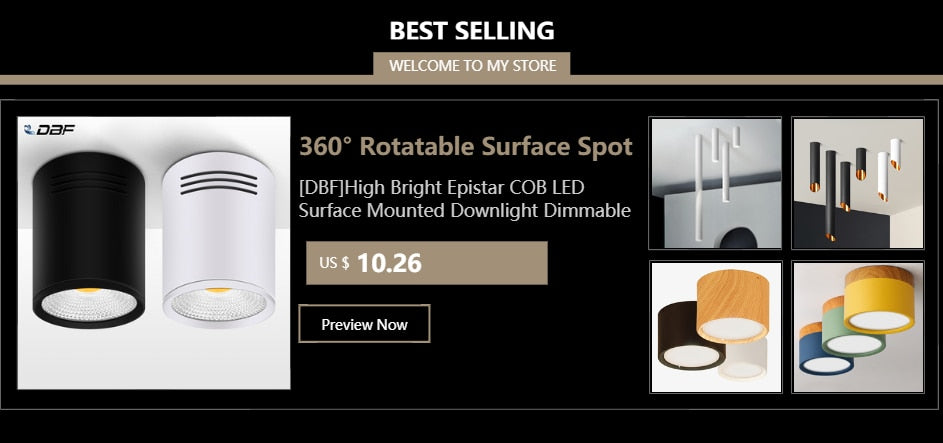Open the white hanging tube lights thumbnail
The image size is (943, 443).
click(715, 183)
